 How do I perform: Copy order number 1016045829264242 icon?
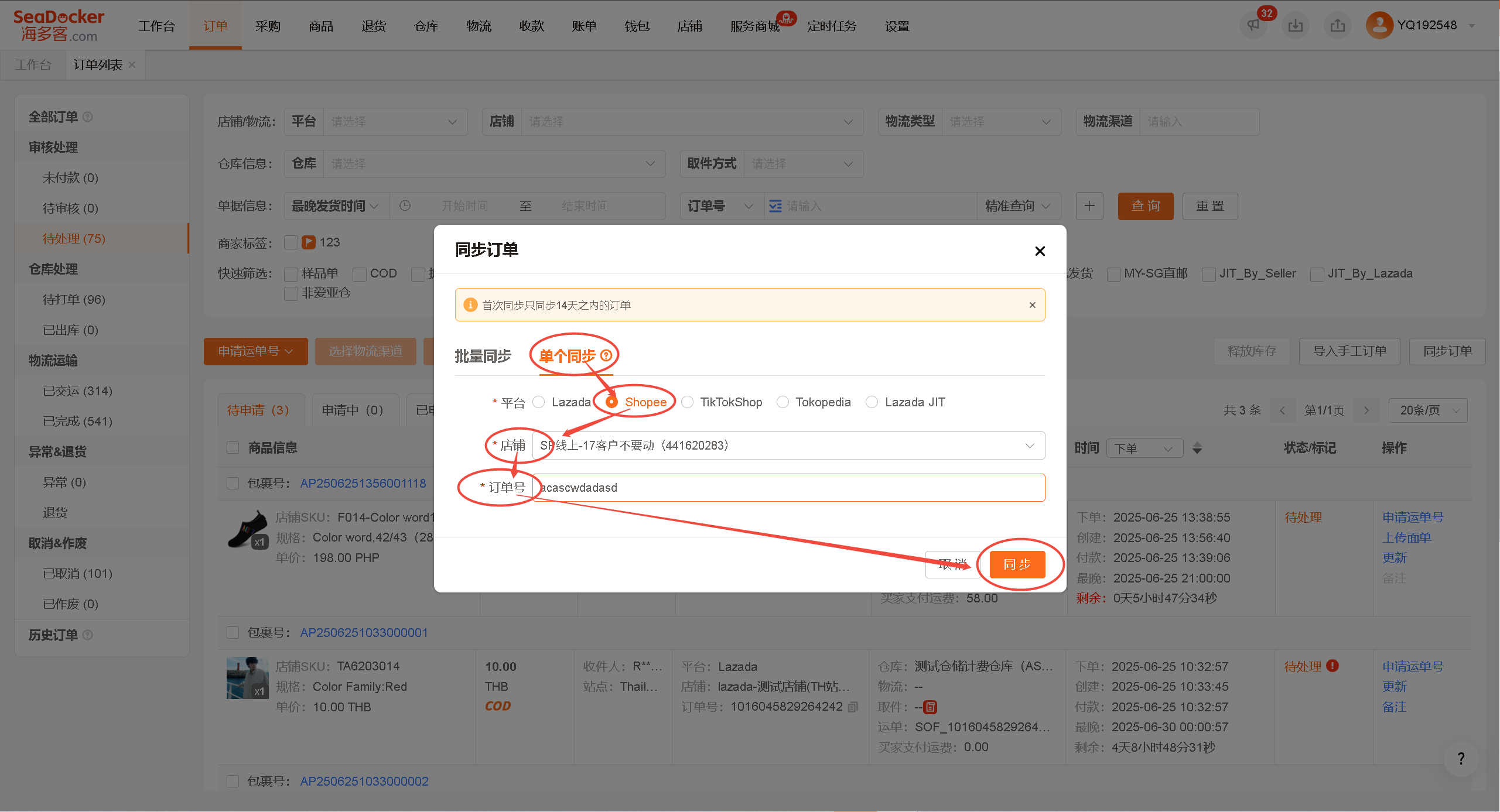pos(853,707)
